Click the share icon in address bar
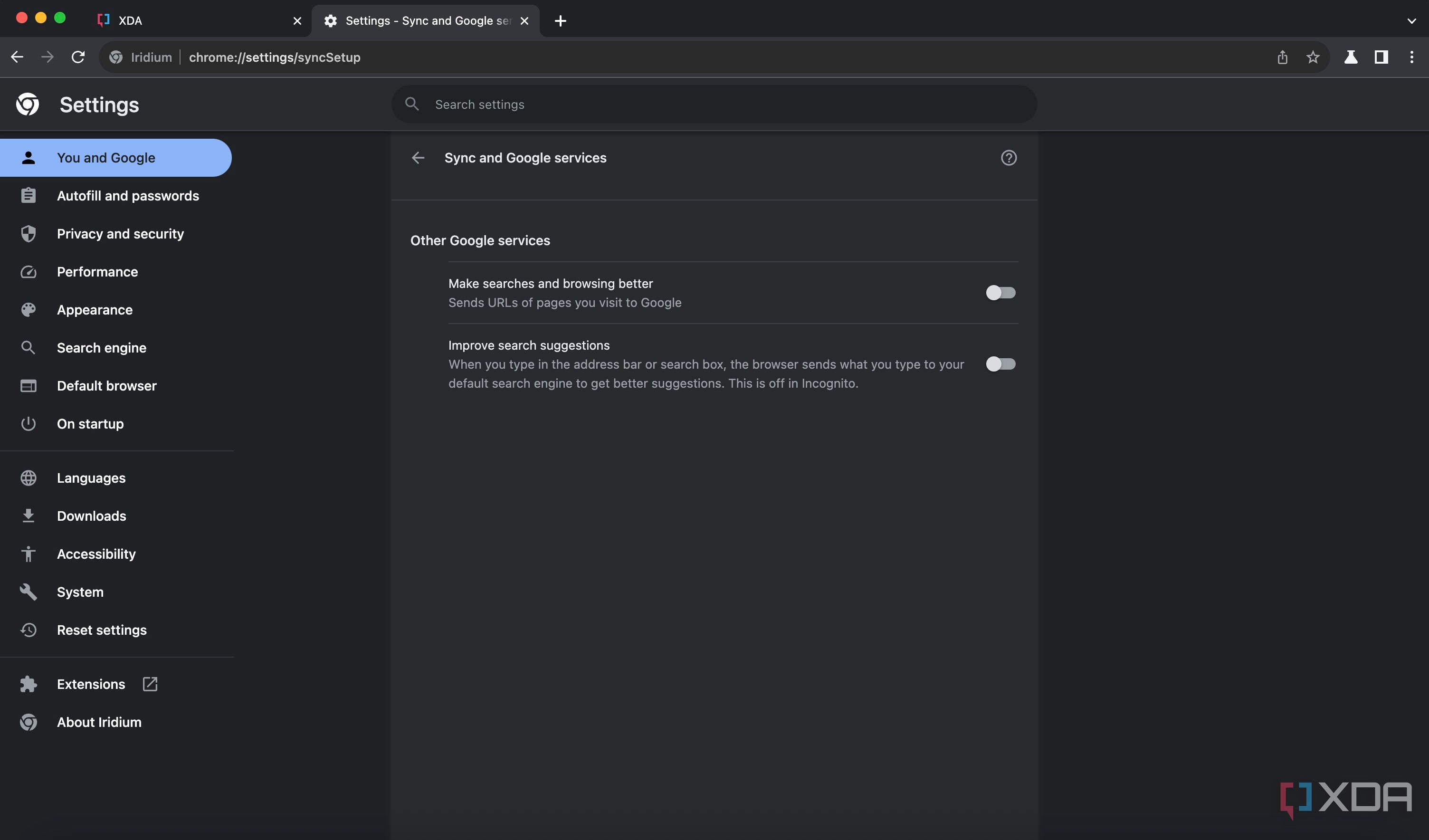The width and height of the screenshot is (1429, 840). point(1282,57)
